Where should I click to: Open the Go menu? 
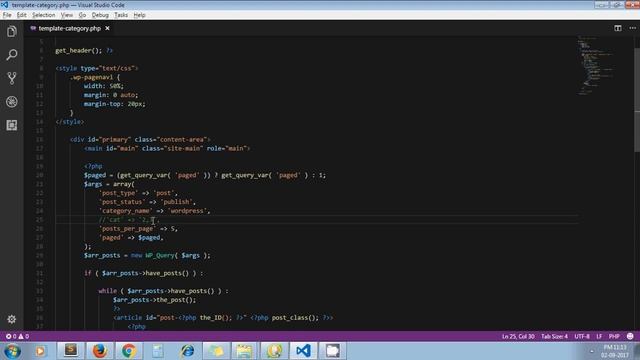point(82,15)
